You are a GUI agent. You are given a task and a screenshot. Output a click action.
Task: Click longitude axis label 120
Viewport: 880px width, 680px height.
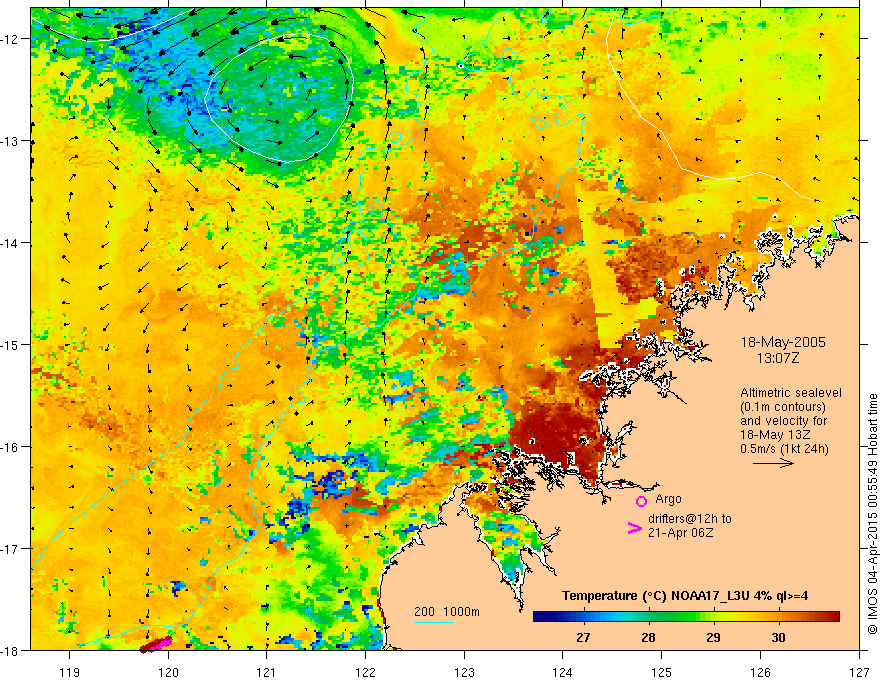pos(168,673)
